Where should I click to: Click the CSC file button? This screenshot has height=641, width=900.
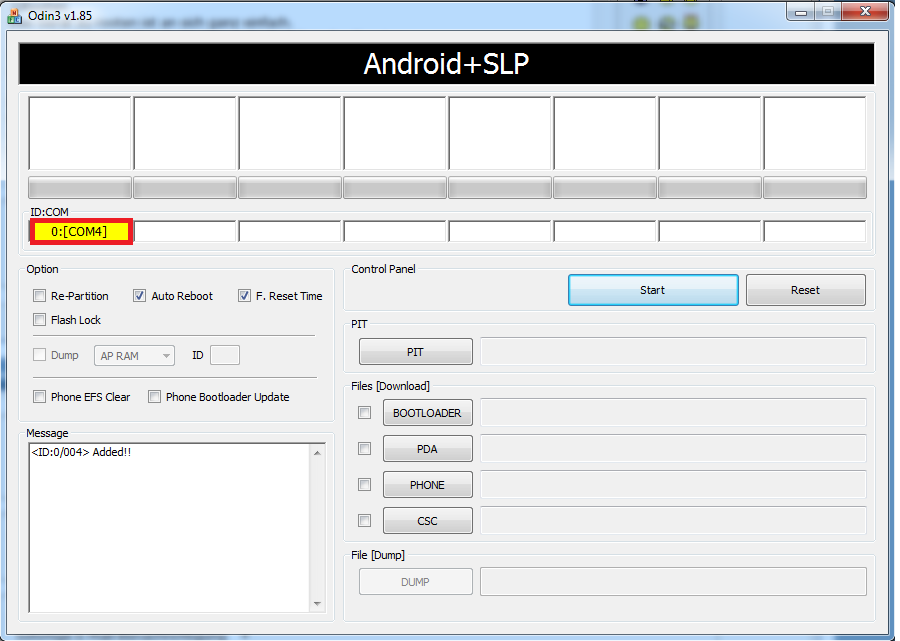428,520
